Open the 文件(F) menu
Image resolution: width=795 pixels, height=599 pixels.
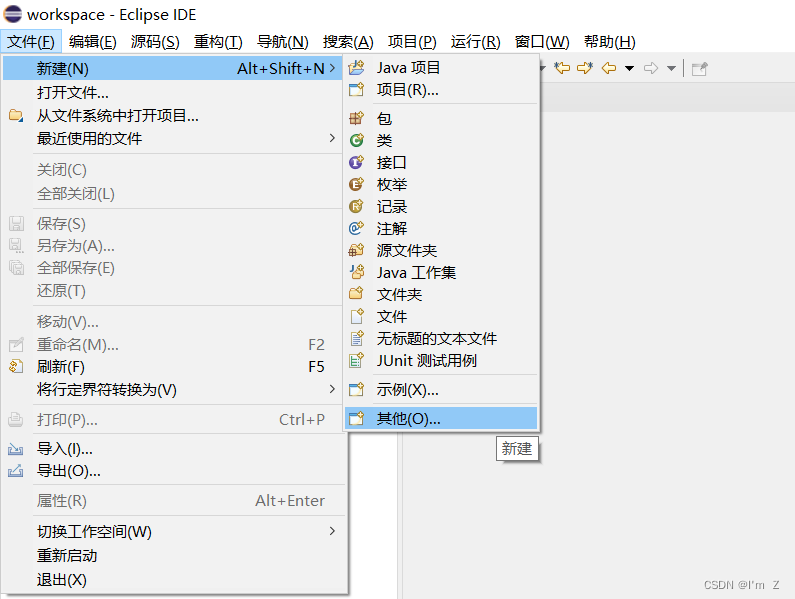(x=31, y=42)
